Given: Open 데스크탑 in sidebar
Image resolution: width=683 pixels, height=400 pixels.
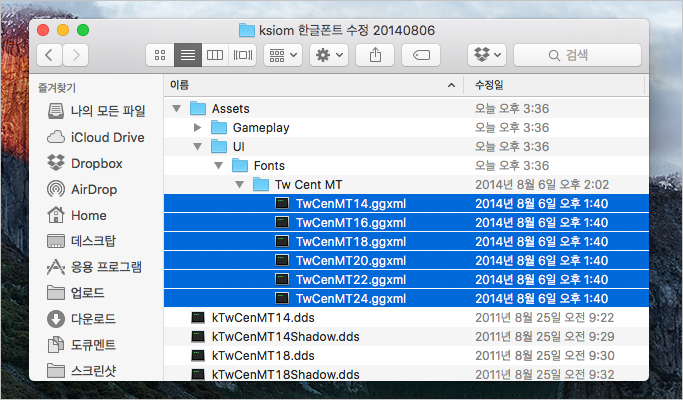Looking at the screenshot, I should (x=81, y=241).
